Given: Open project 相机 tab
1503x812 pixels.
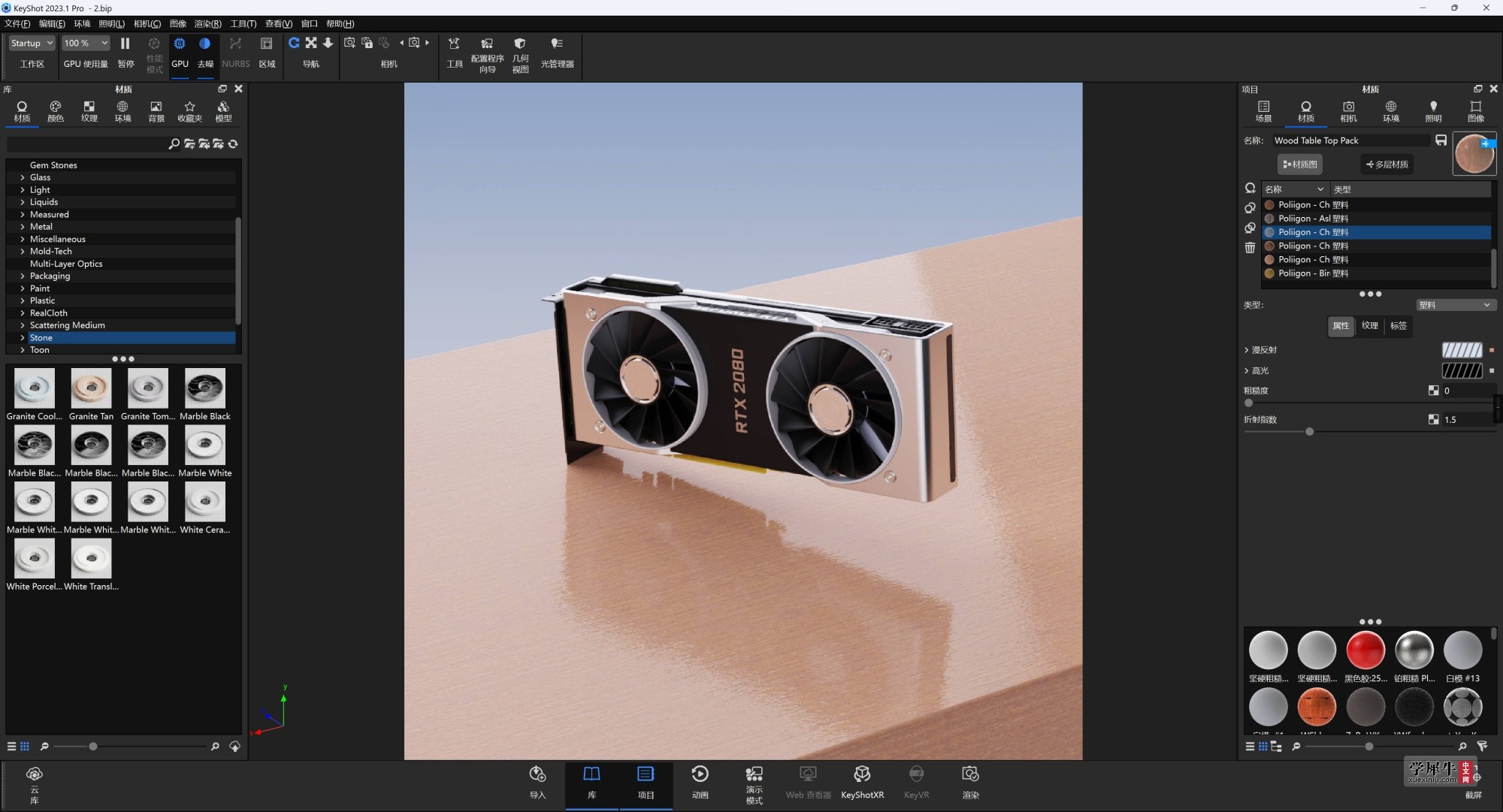Looking at the screenshot, I should 1348,111.
